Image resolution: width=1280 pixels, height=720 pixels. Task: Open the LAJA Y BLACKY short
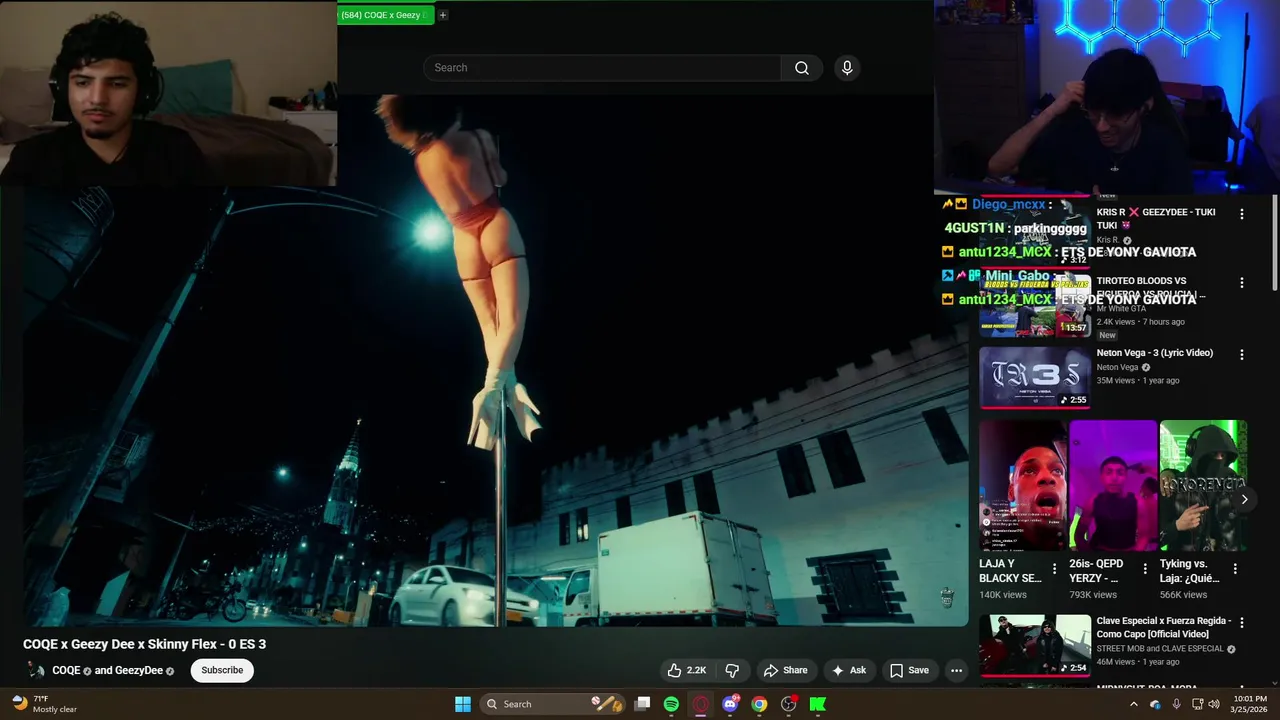pyautogui.click(x=1023, y=485)
